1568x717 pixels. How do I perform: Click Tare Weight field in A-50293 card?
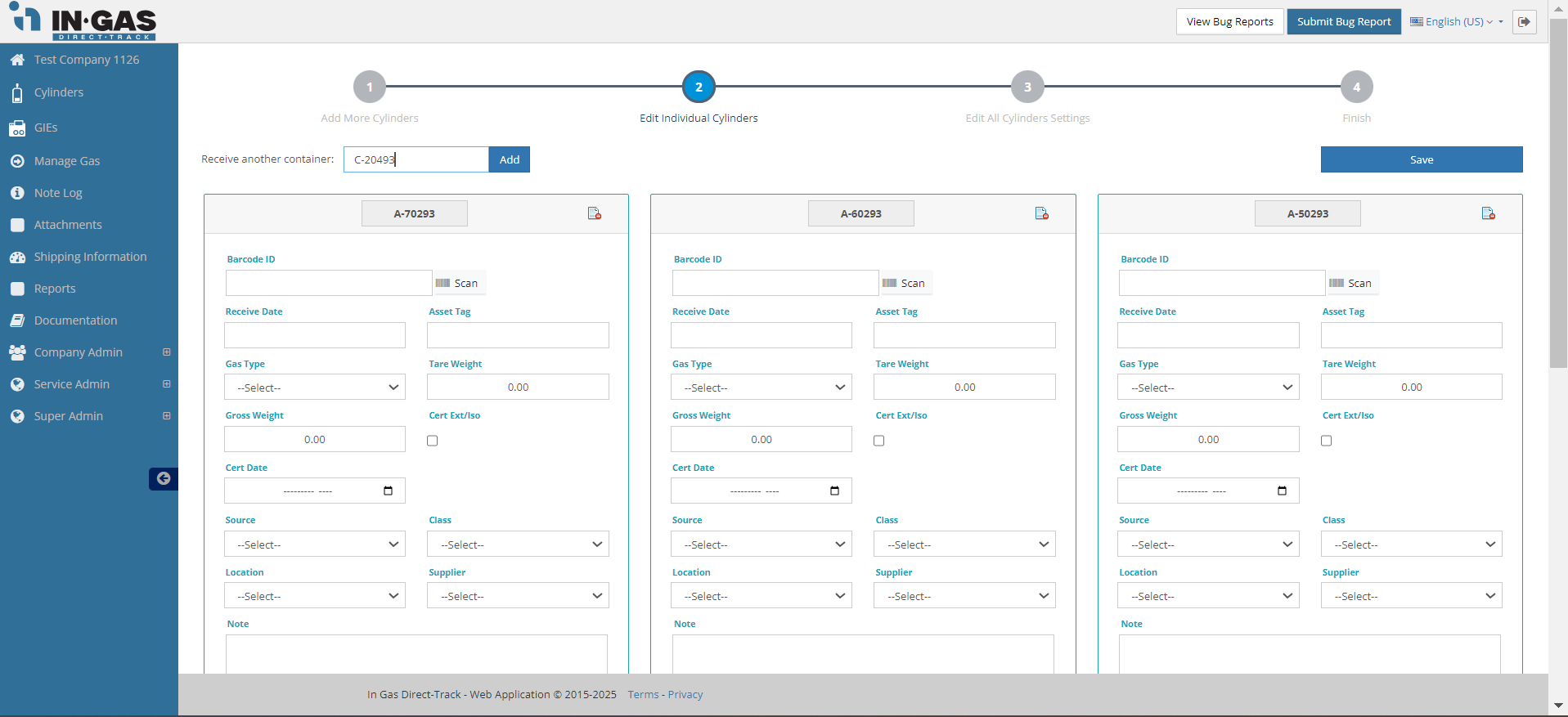(x=1411, y=388)
